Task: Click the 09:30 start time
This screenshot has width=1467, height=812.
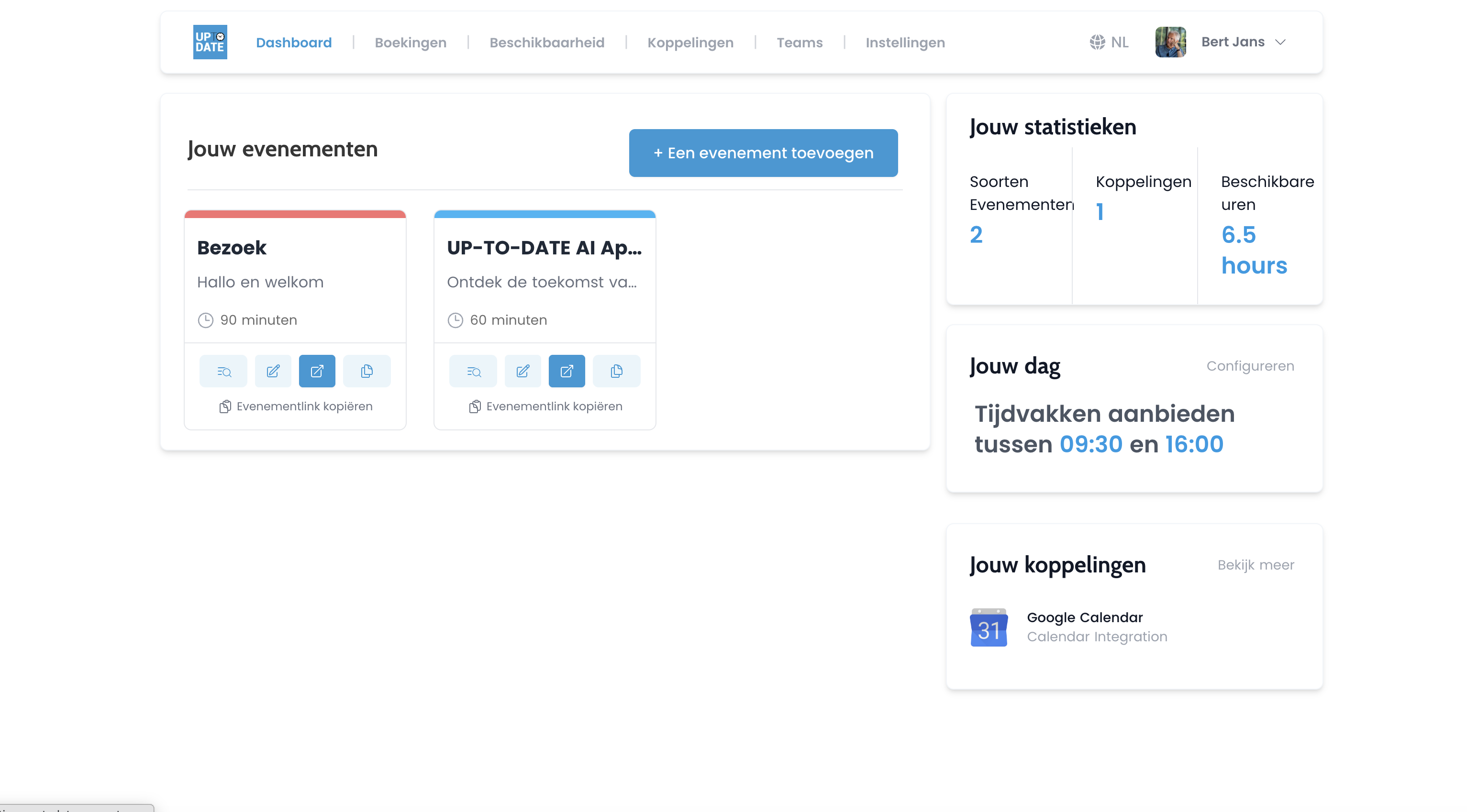Action: pyautogui.click(x=1090, y=444)
